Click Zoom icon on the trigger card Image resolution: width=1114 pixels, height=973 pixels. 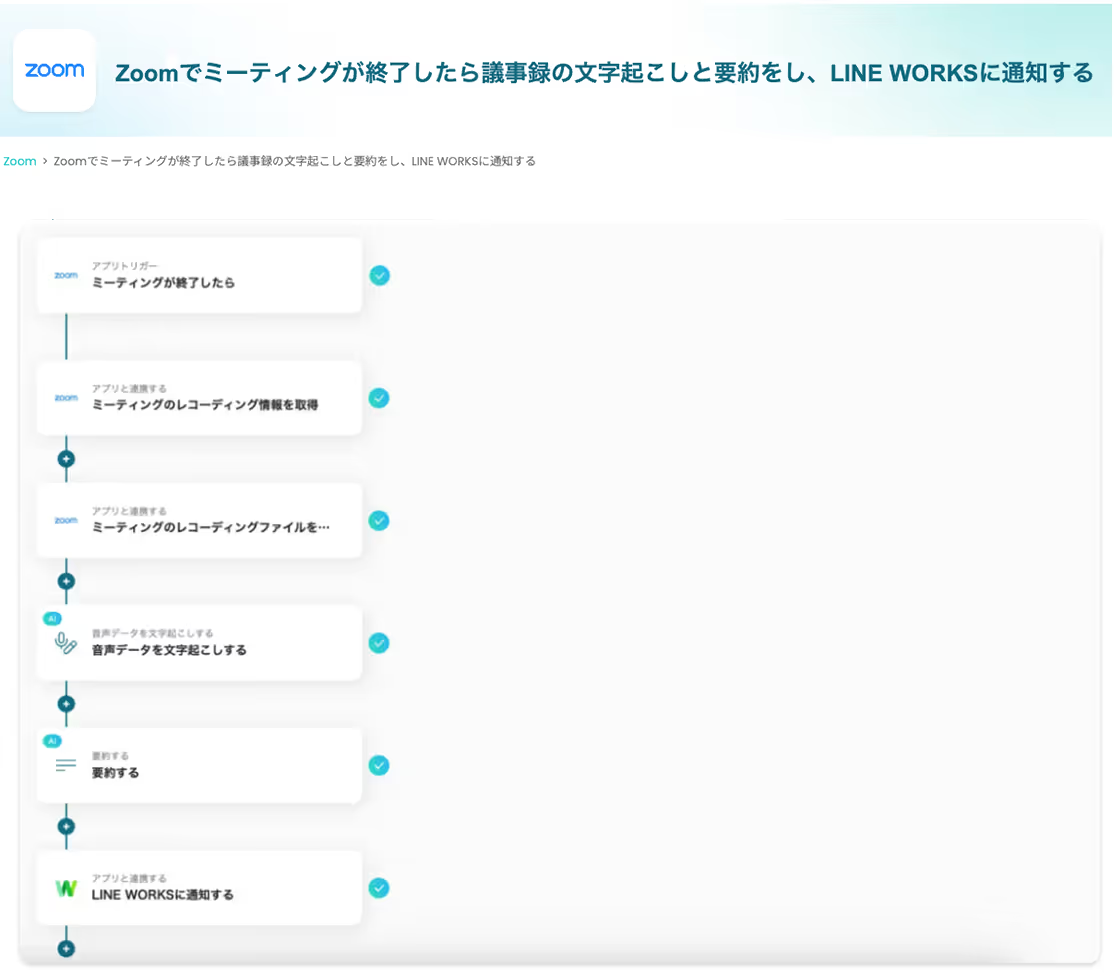click(66, 275)
